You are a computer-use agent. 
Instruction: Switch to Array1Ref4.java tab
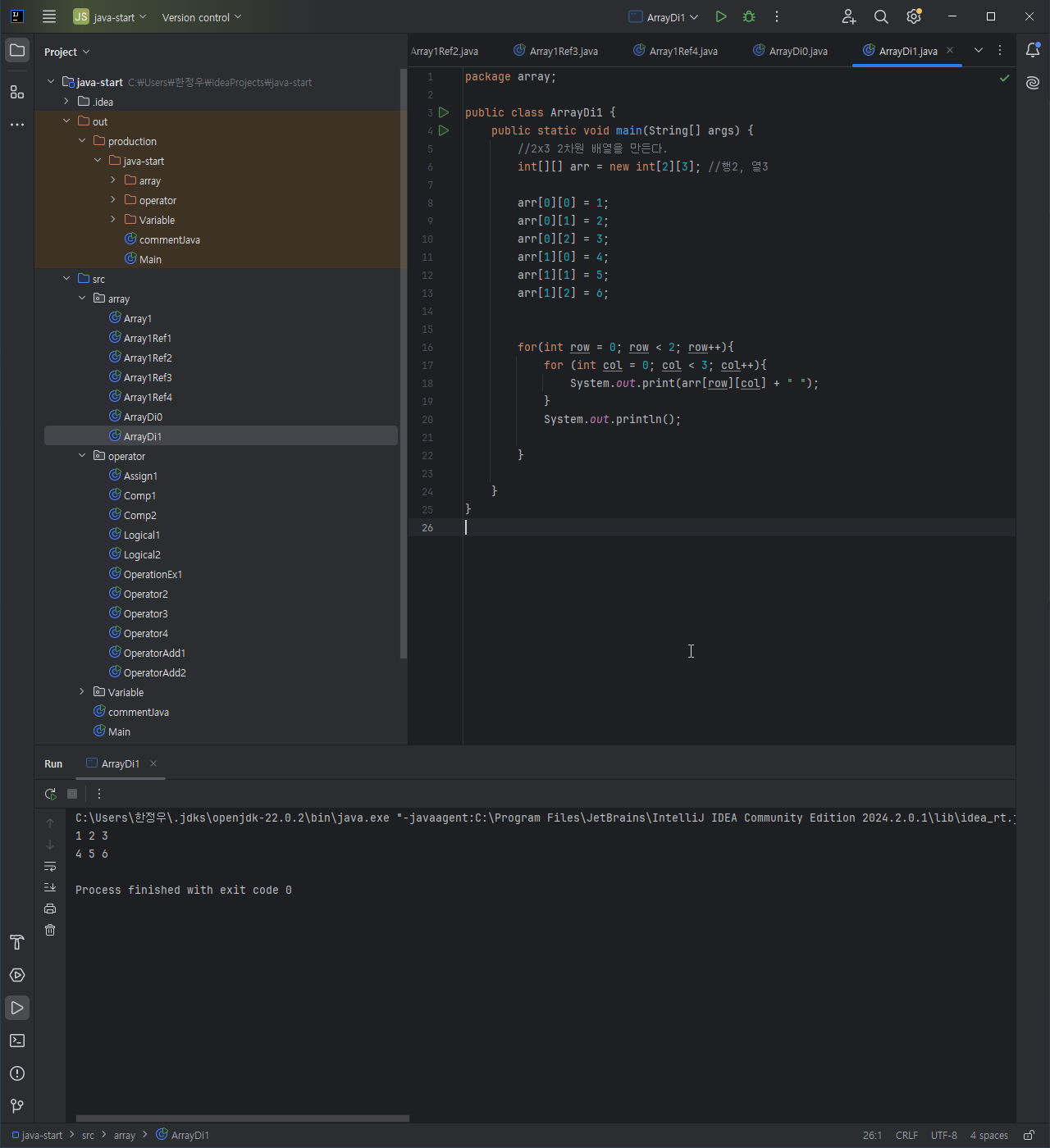pos(676,51)
